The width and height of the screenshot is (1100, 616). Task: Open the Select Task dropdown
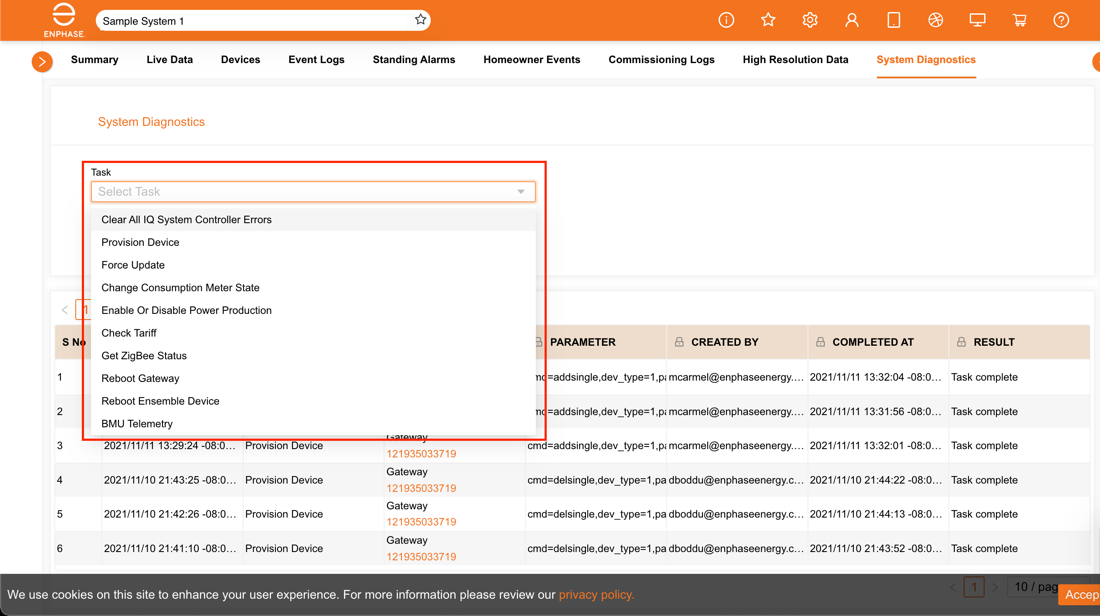coord(313,191)
